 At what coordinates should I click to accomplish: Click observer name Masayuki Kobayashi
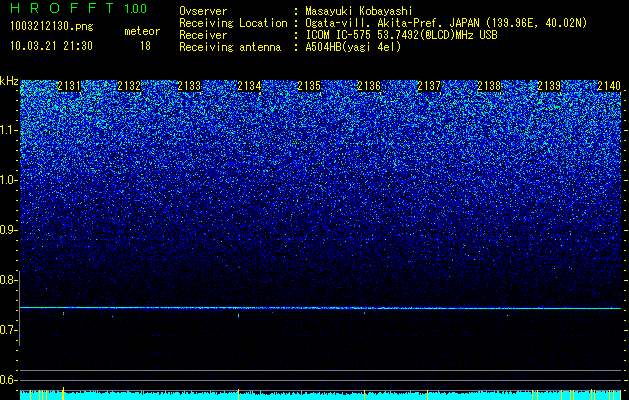click(x=359, y=12)
